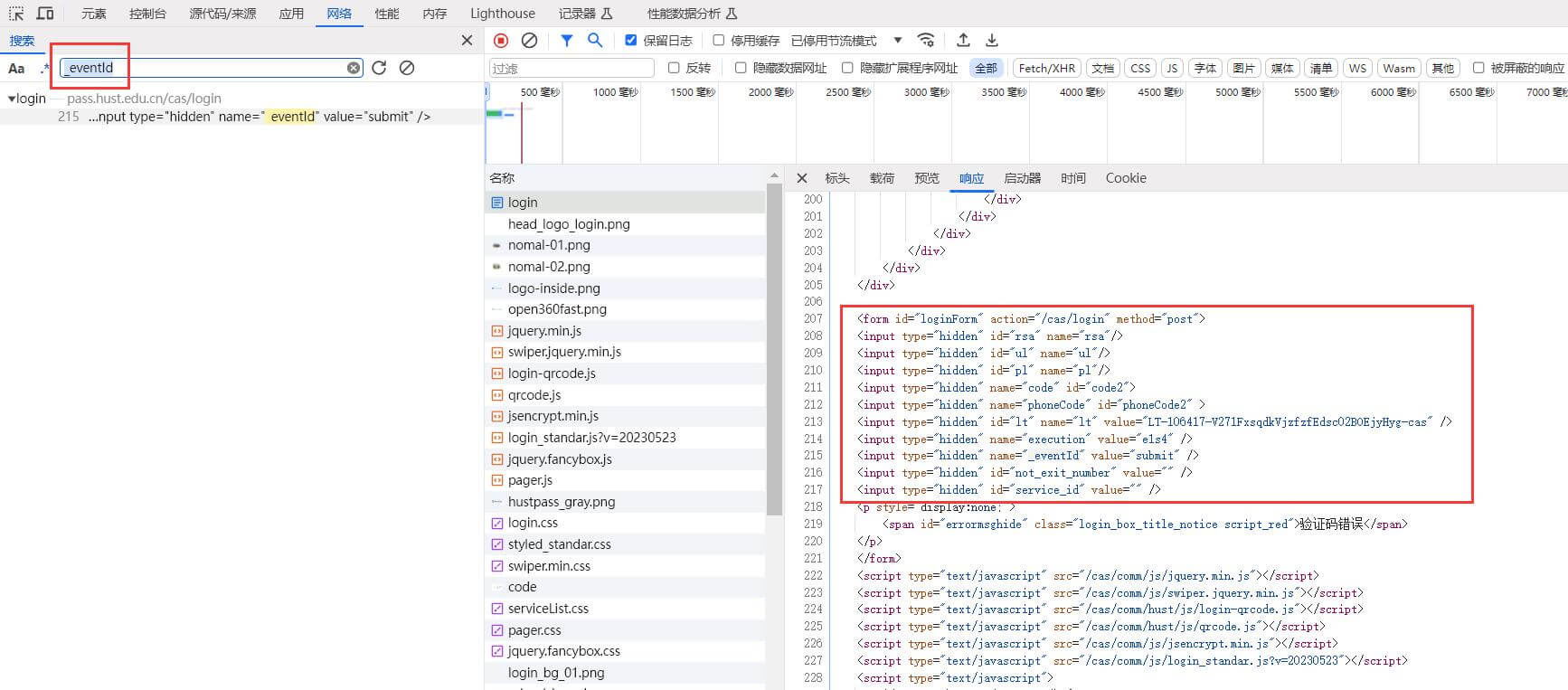Image resolution: width=1568 pixels, height=690 pixels.
Task: Switch to the 载荷 tab
Action: 882,178
